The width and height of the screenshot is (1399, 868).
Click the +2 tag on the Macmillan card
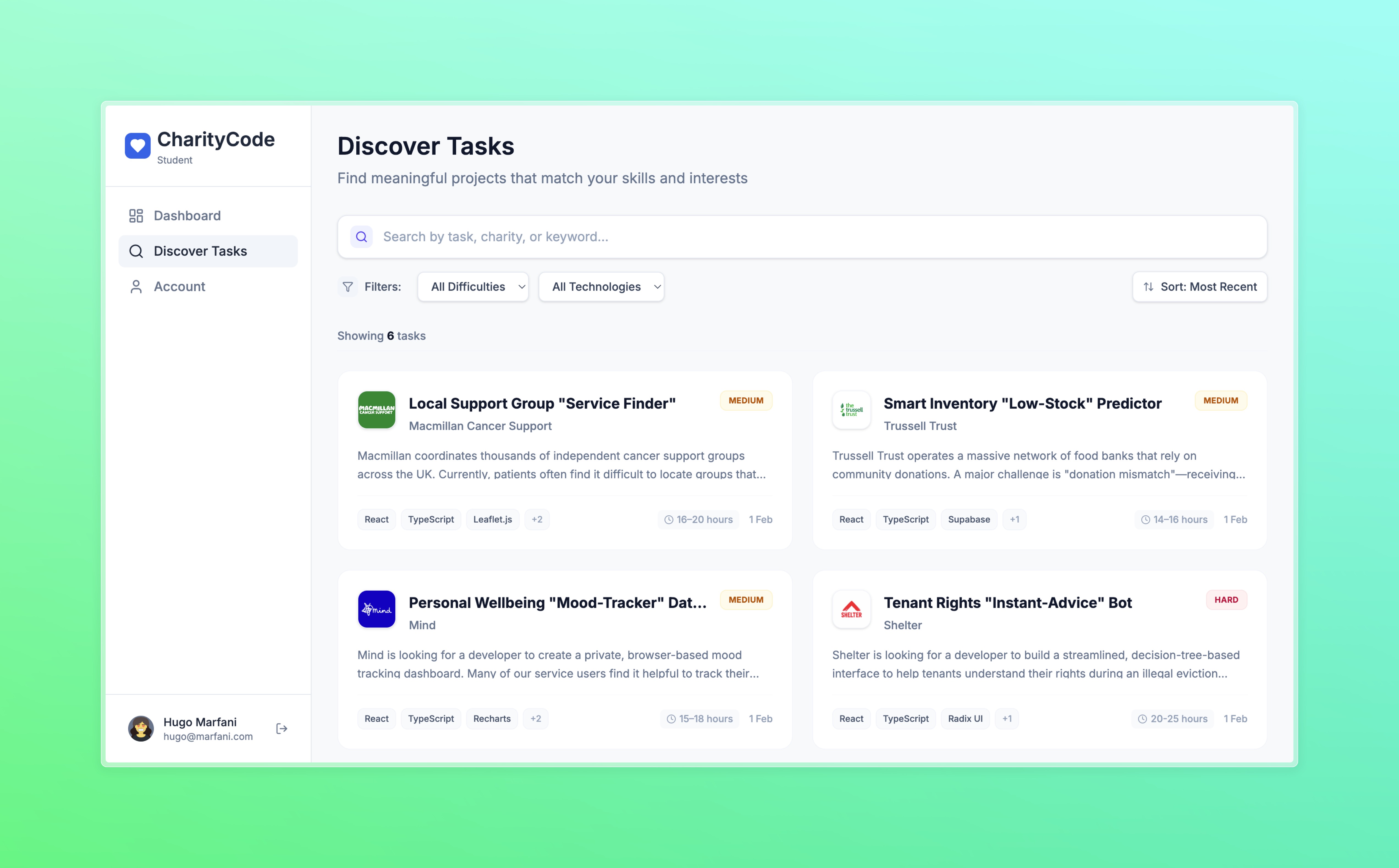[x=536, y=519]
